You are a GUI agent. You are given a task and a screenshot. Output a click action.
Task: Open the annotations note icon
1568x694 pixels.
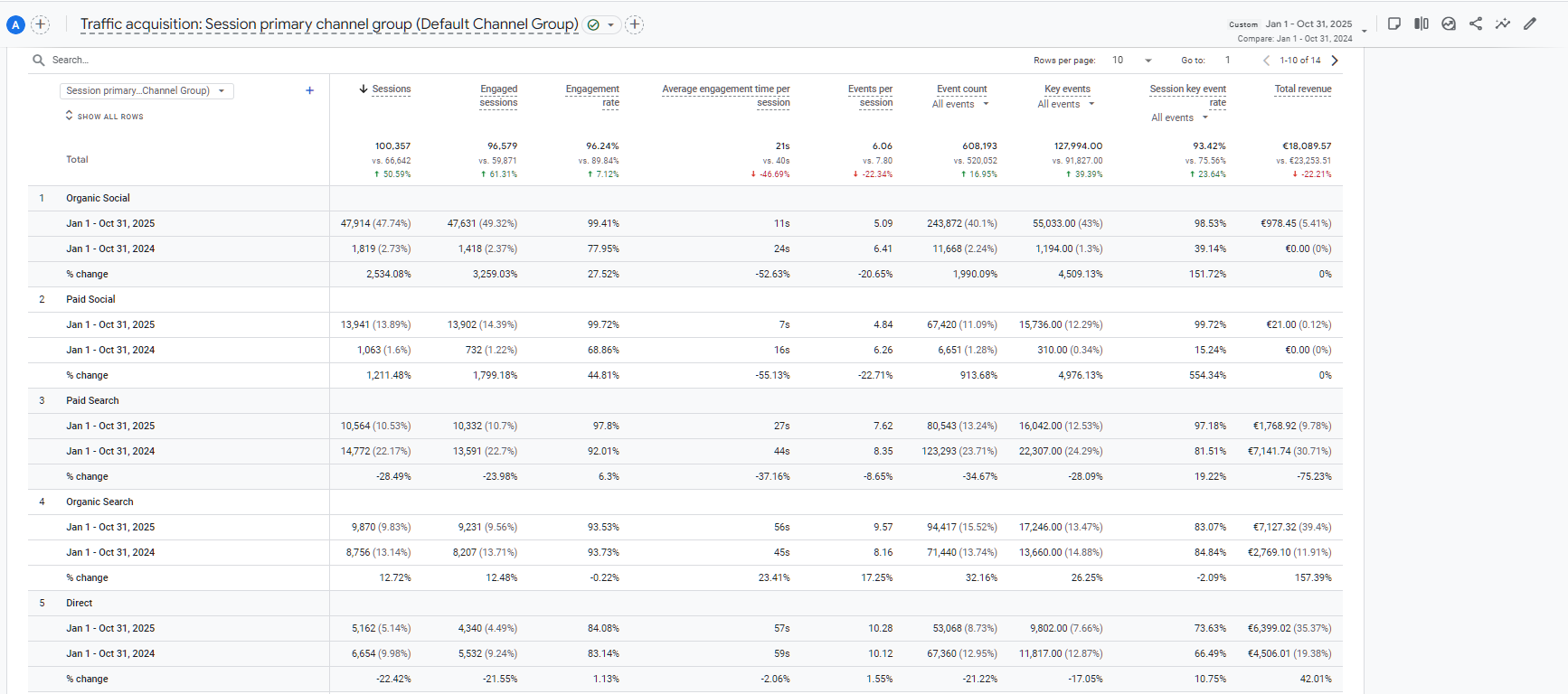[x=1394, y=23]
